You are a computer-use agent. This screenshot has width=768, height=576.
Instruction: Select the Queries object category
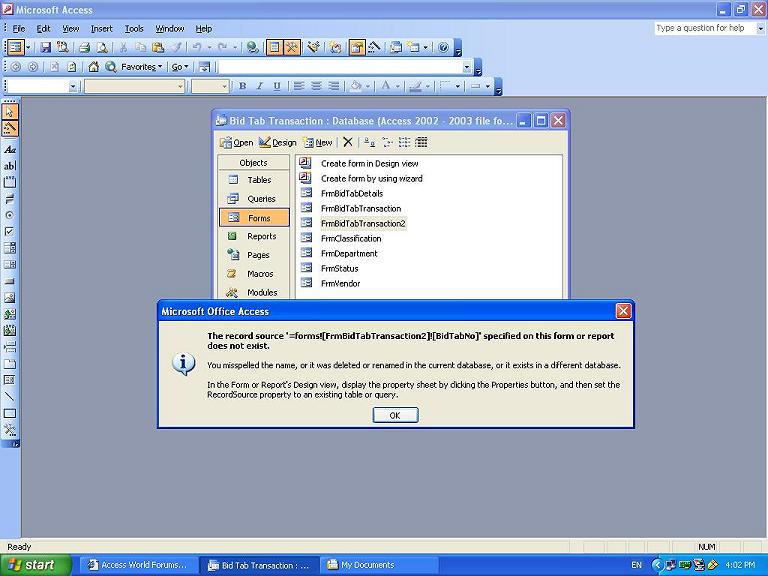click(x=254, y=198)
